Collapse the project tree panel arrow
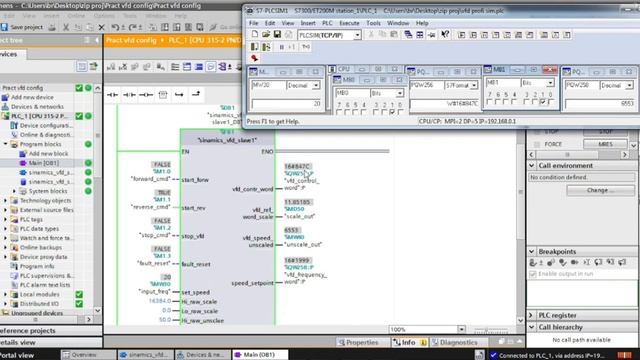Viewport: 640px width, 360px height. [x=97, y=40]
